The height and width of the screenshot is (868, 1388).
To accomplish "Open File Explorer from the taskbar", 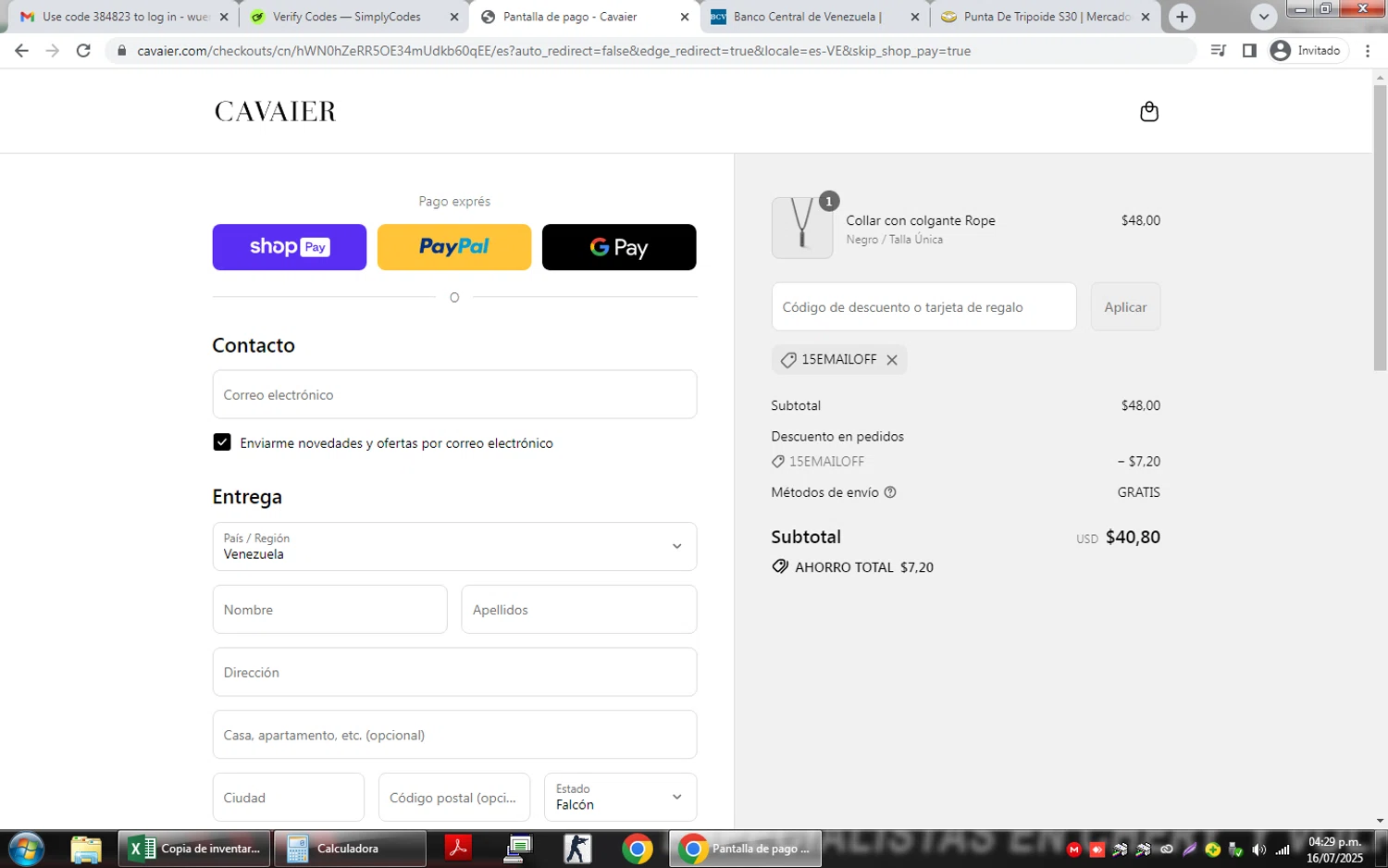I will [86, 849].
